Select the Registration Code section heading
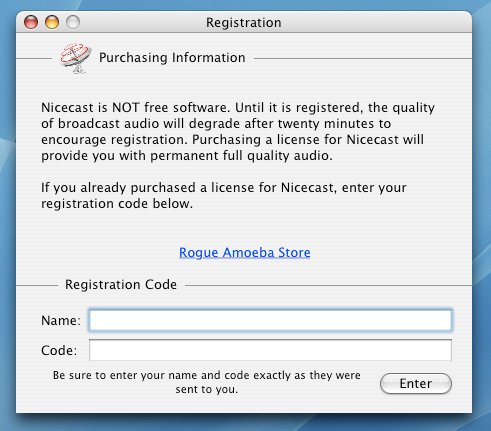Image resolution: width=491 pixels, height=431 pixels. click(x=121, y=285)
